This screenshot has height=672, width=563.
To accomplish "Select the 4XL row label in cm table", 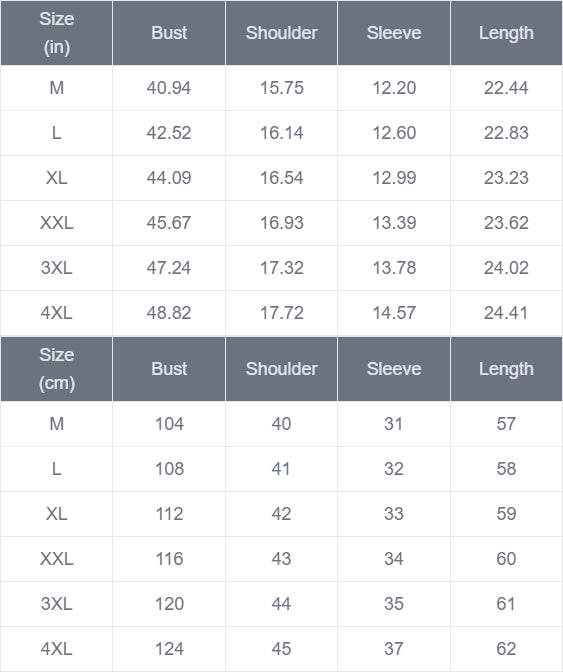I will pyautogui.click(x=57, y=649).
